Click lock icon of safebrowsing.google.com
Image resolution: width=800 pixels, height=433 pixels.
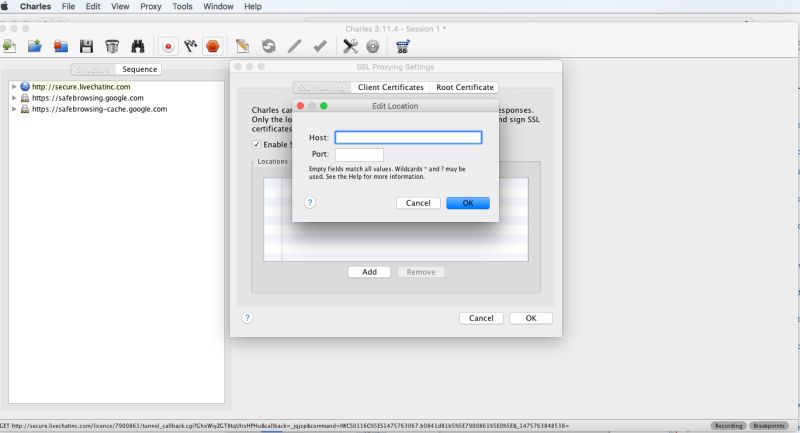click(x=24, y=97)
